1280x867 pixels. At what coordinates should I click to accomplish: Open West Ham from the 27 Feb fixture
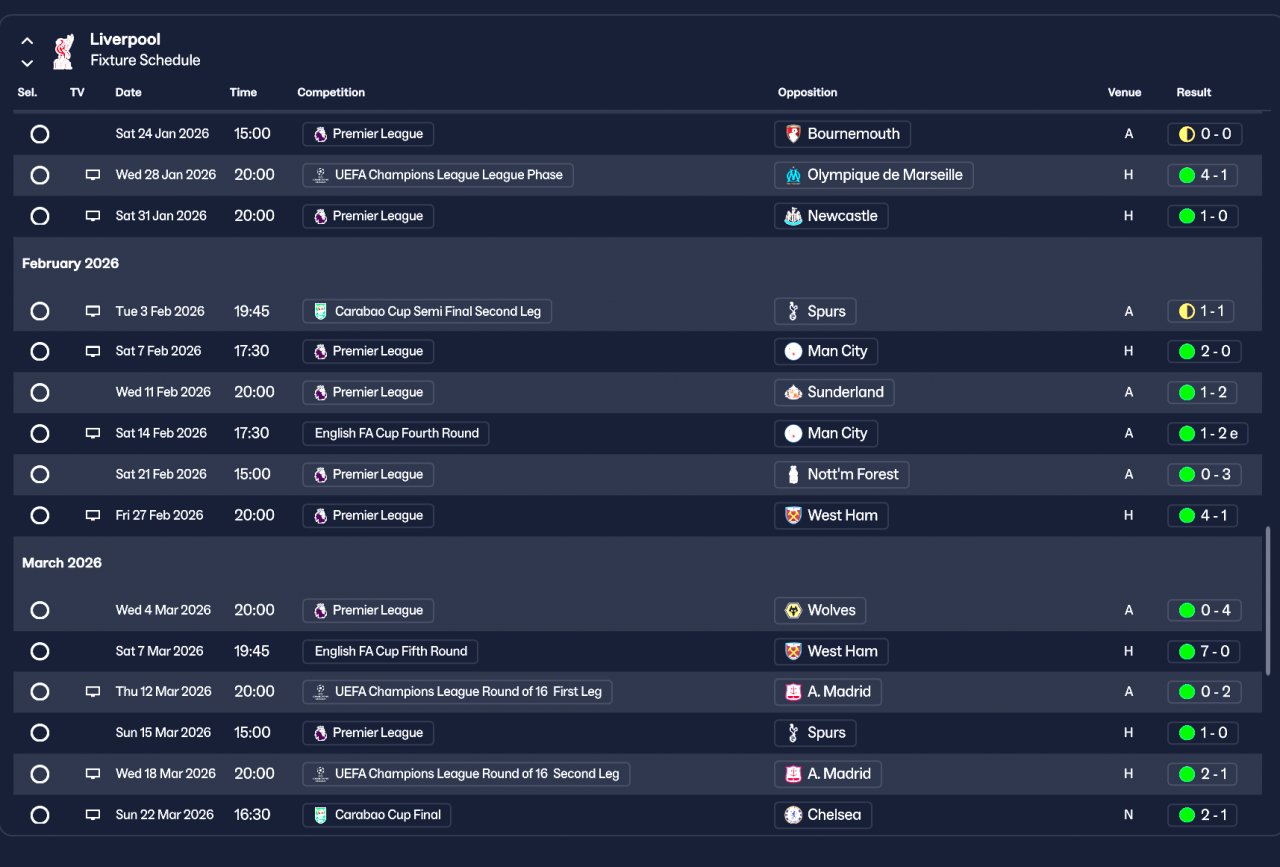click(831, 516)
